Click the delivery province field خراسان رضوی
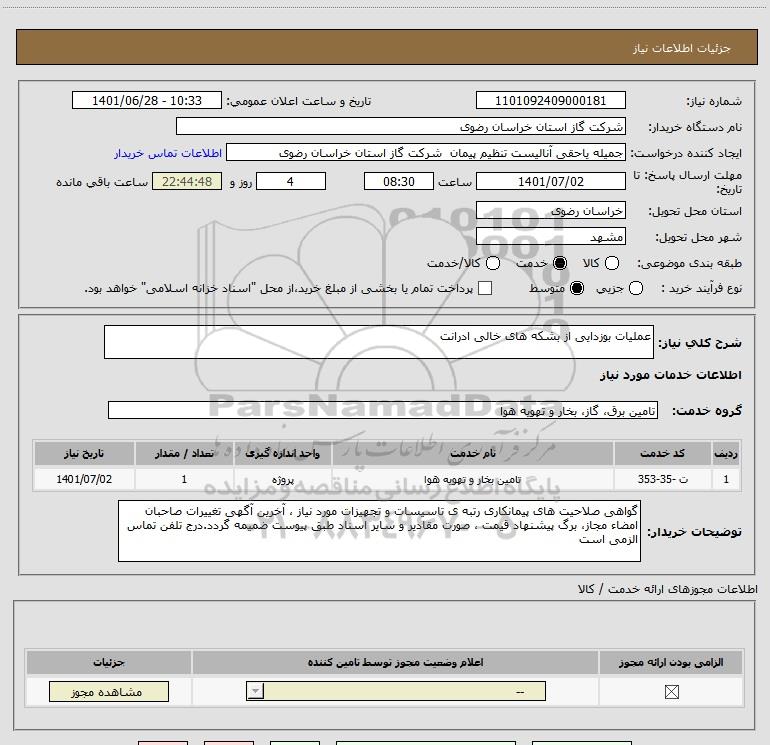This screenshot has height=745, width=770. 550,210
